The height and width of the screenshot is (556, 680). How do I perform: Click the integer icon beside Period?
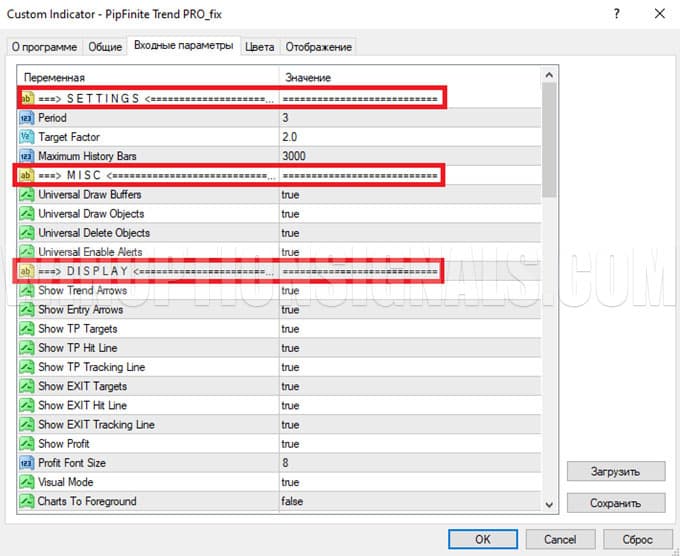(x=26, y=118)
